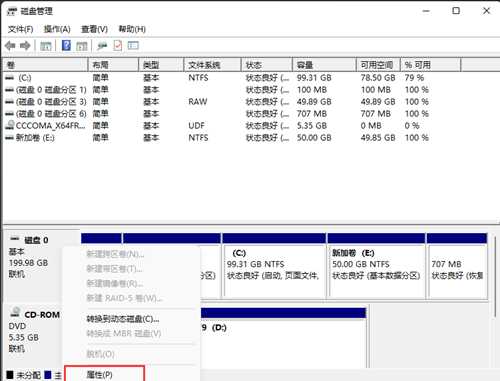The image size is (500, 381).
Task: Sort by the 容量 column header
Action: pyautogui.click(x=324, y=65)
